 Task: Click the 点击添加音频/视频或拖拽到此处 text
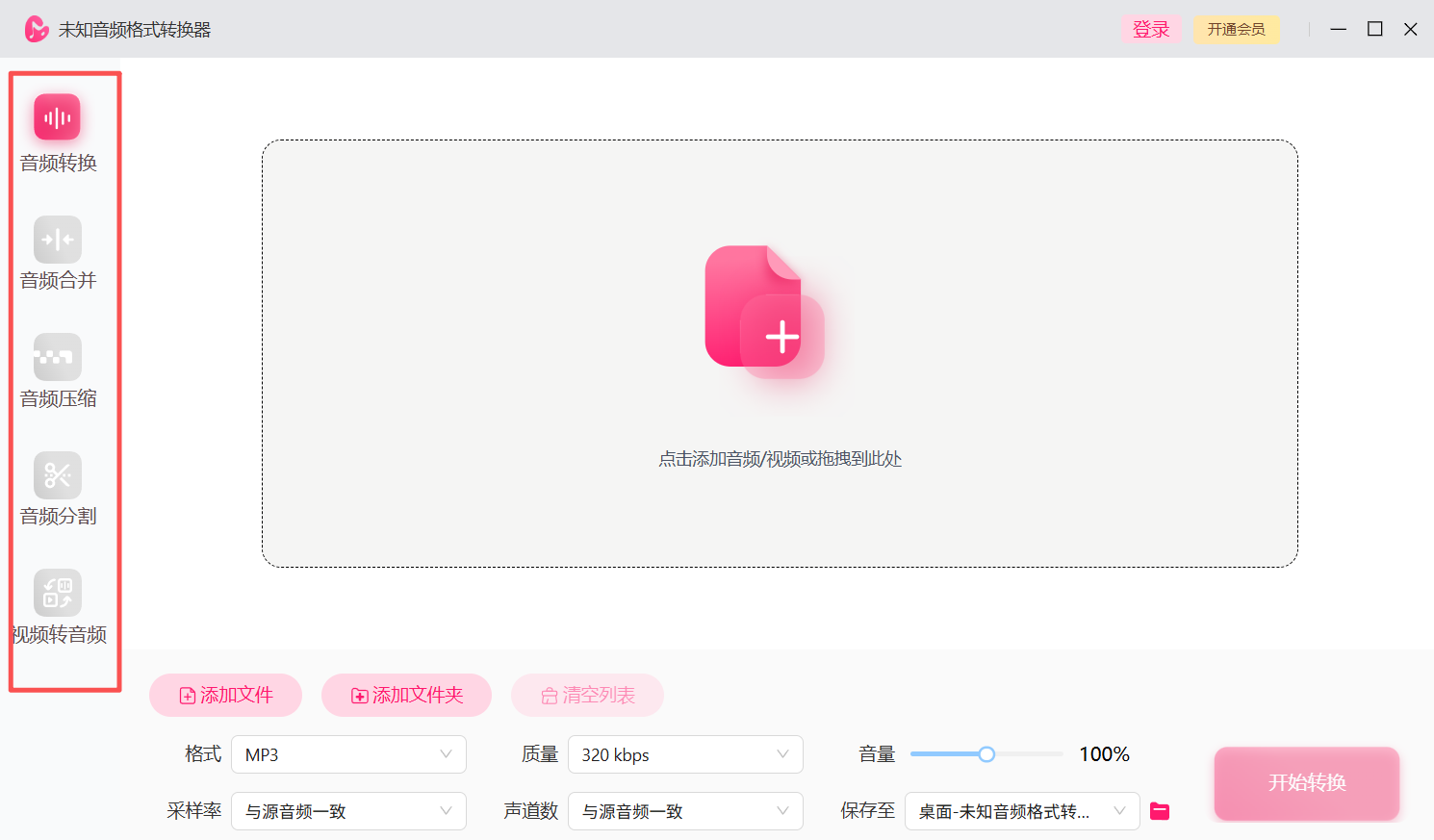point(780,459)
